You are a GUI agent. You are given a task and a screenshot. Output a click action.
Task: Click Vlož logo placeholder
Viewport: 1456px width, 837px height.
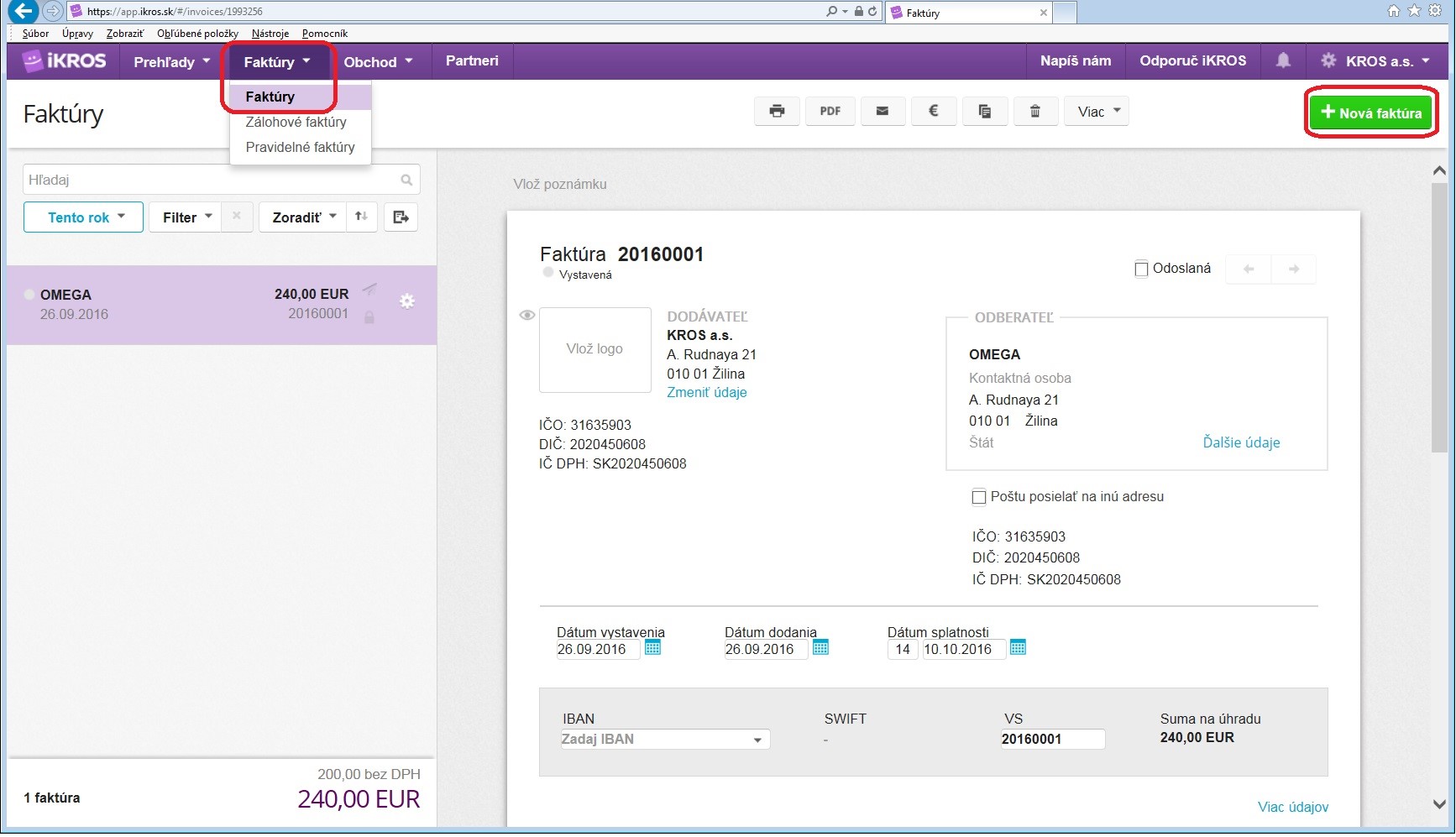point(594,349)
